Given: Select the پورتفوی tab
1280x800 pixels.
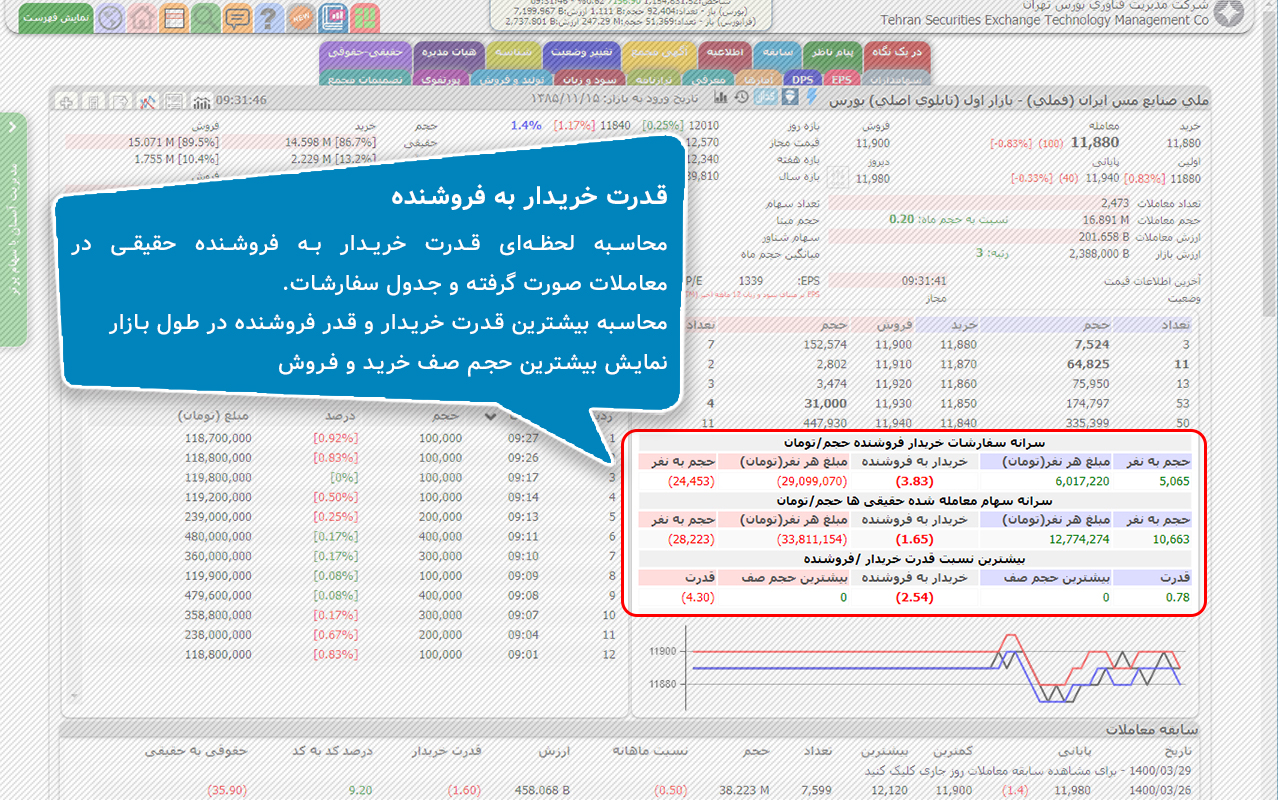Looking at the screenshot, I should 441,79.
